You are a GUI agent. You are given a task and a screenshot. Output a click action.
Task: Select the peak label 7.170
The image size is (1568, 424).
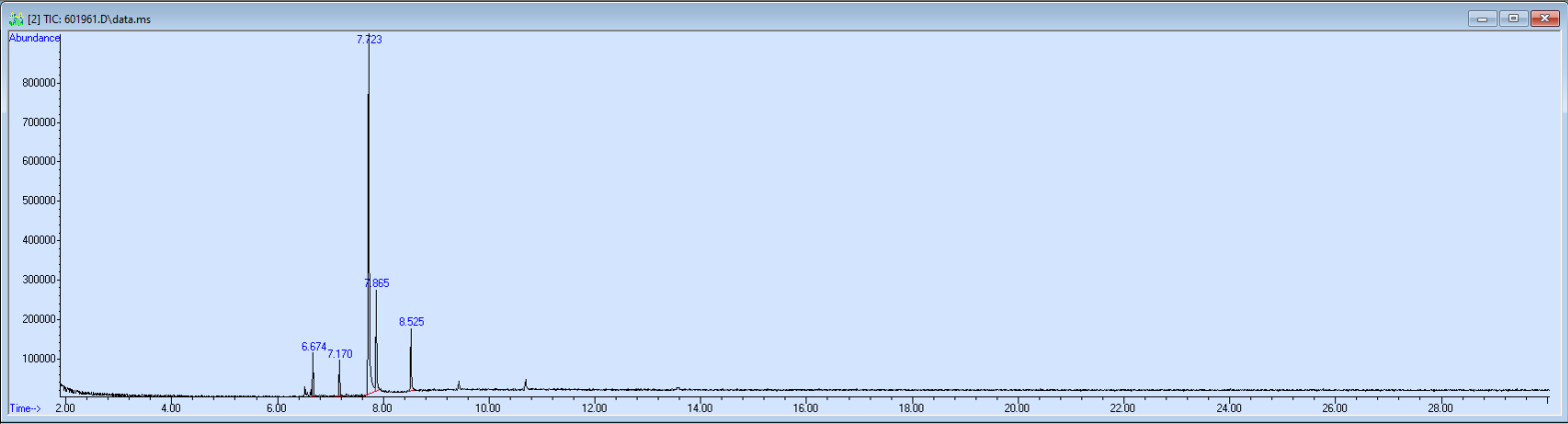tap(340, 354)
